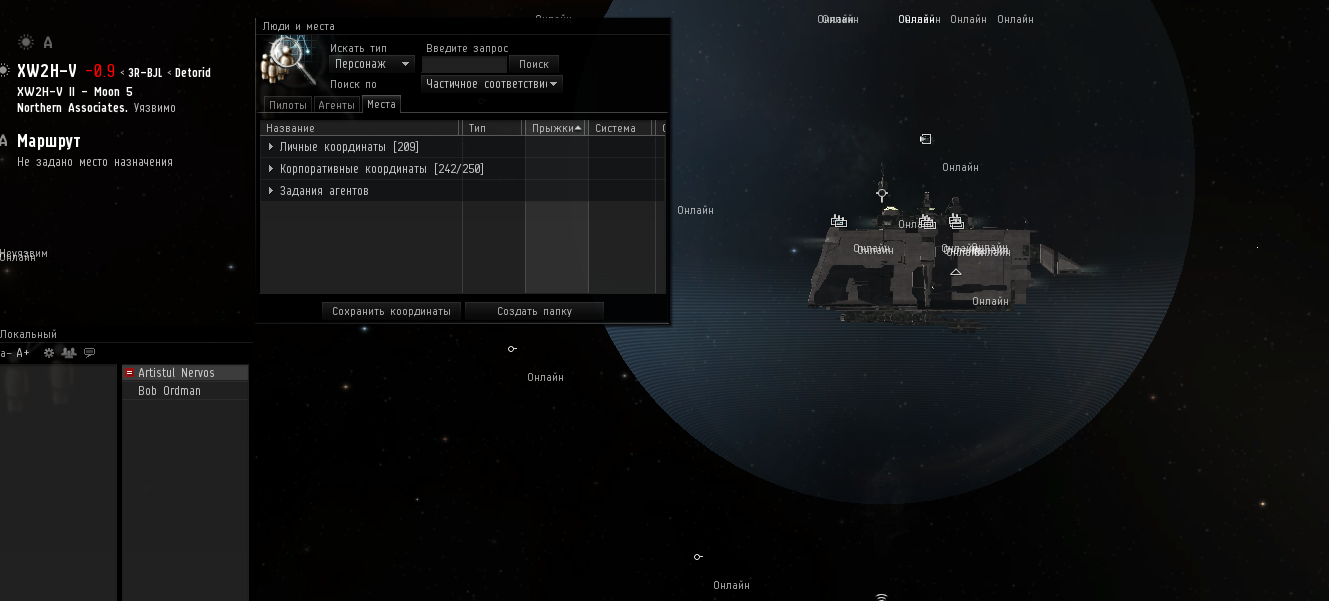
Task: Click the A icon beside Маршрут
Action: click(4, 141)
